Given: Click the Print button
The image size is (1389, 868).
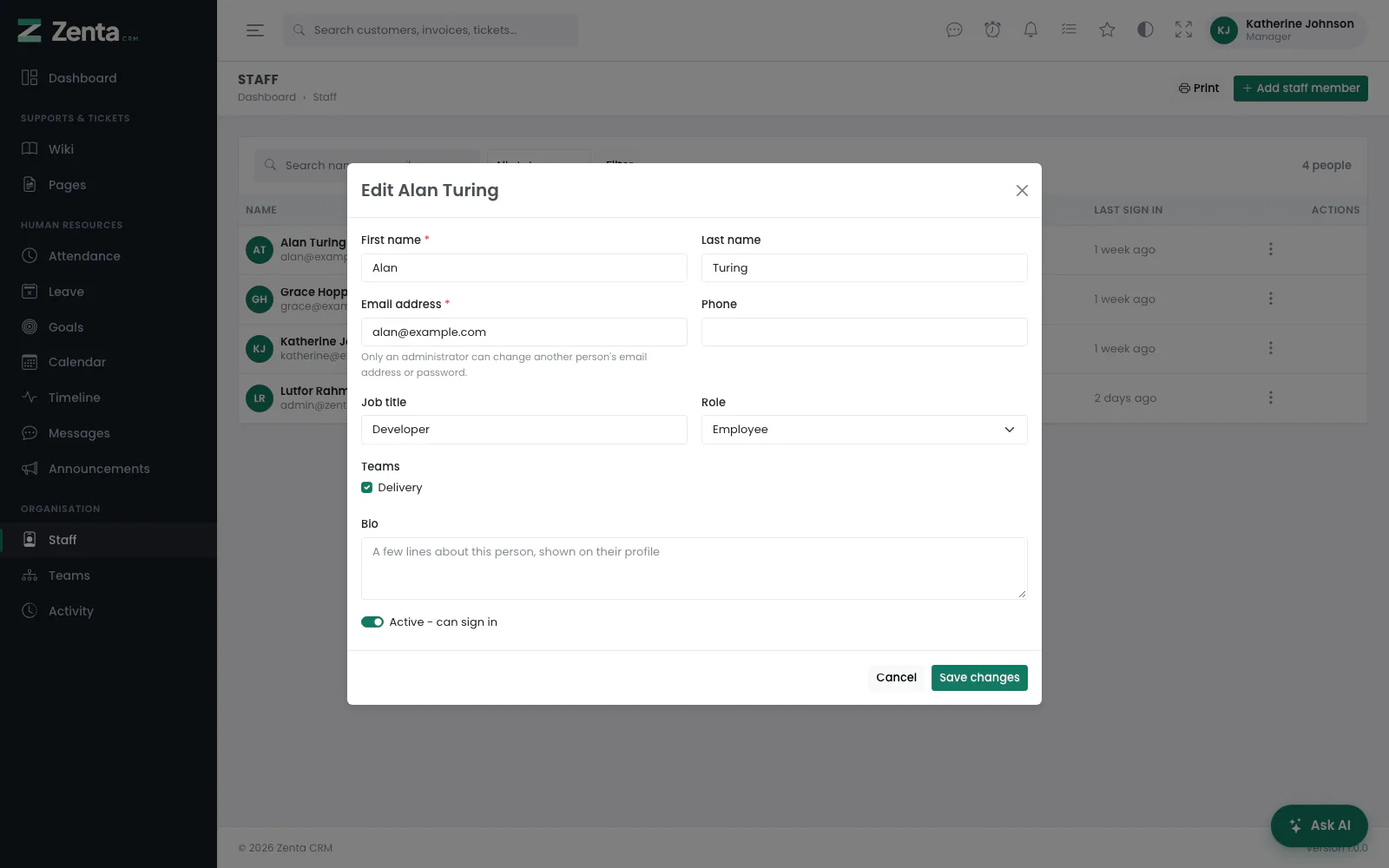Looking at the screenshot, I should 1199,89.
